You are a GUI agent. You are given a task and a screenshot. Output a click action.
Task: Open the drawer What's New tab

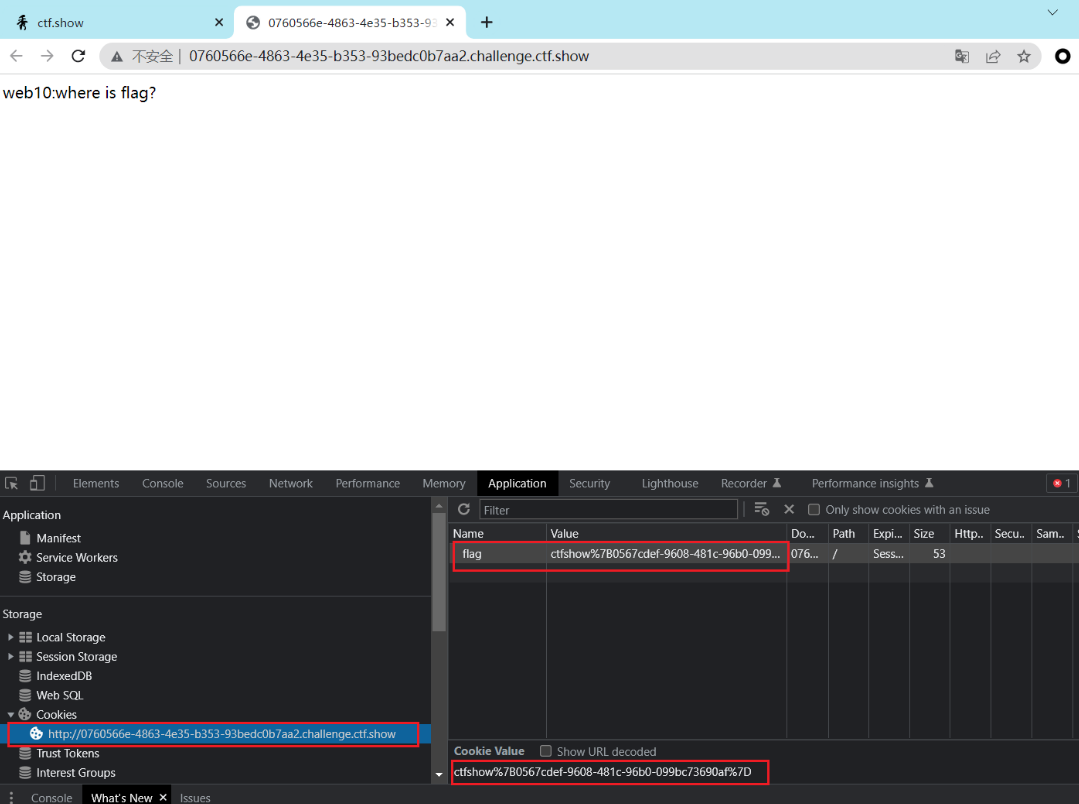(x=121, y=797)
